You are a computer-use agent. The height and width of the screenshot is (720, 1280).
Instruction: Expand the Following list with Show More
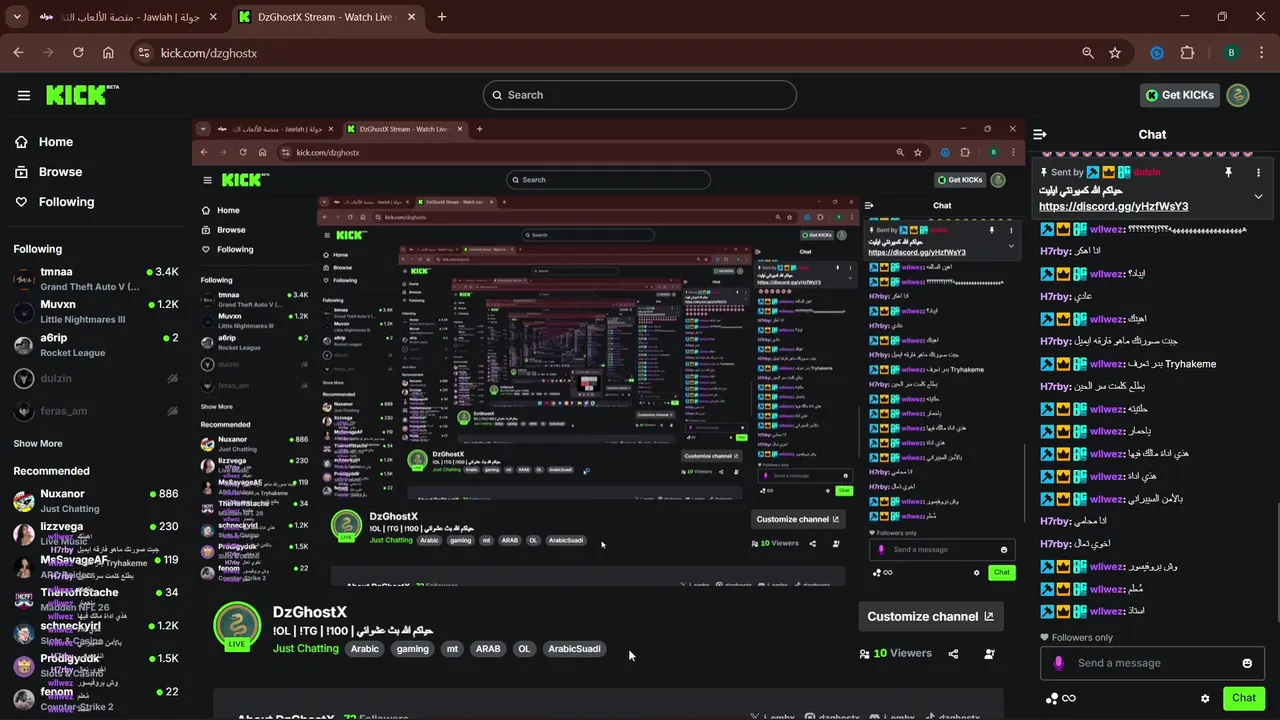[38, 443]
